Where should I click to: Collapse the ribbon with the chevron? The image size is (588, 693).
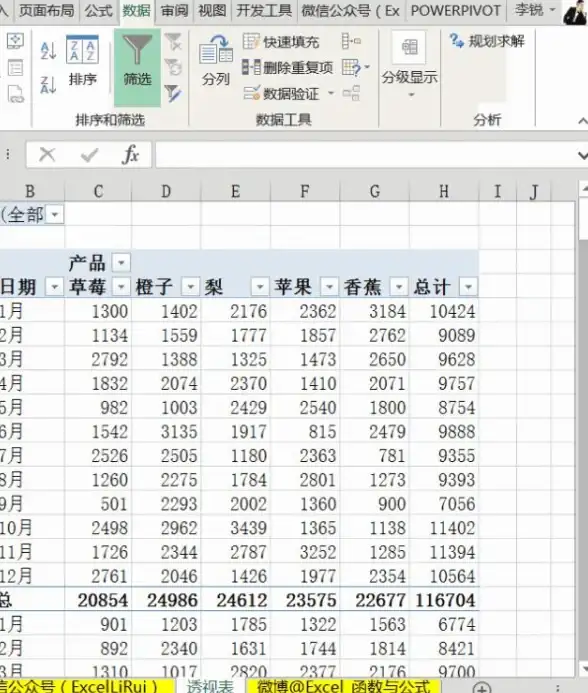point(583,120)
